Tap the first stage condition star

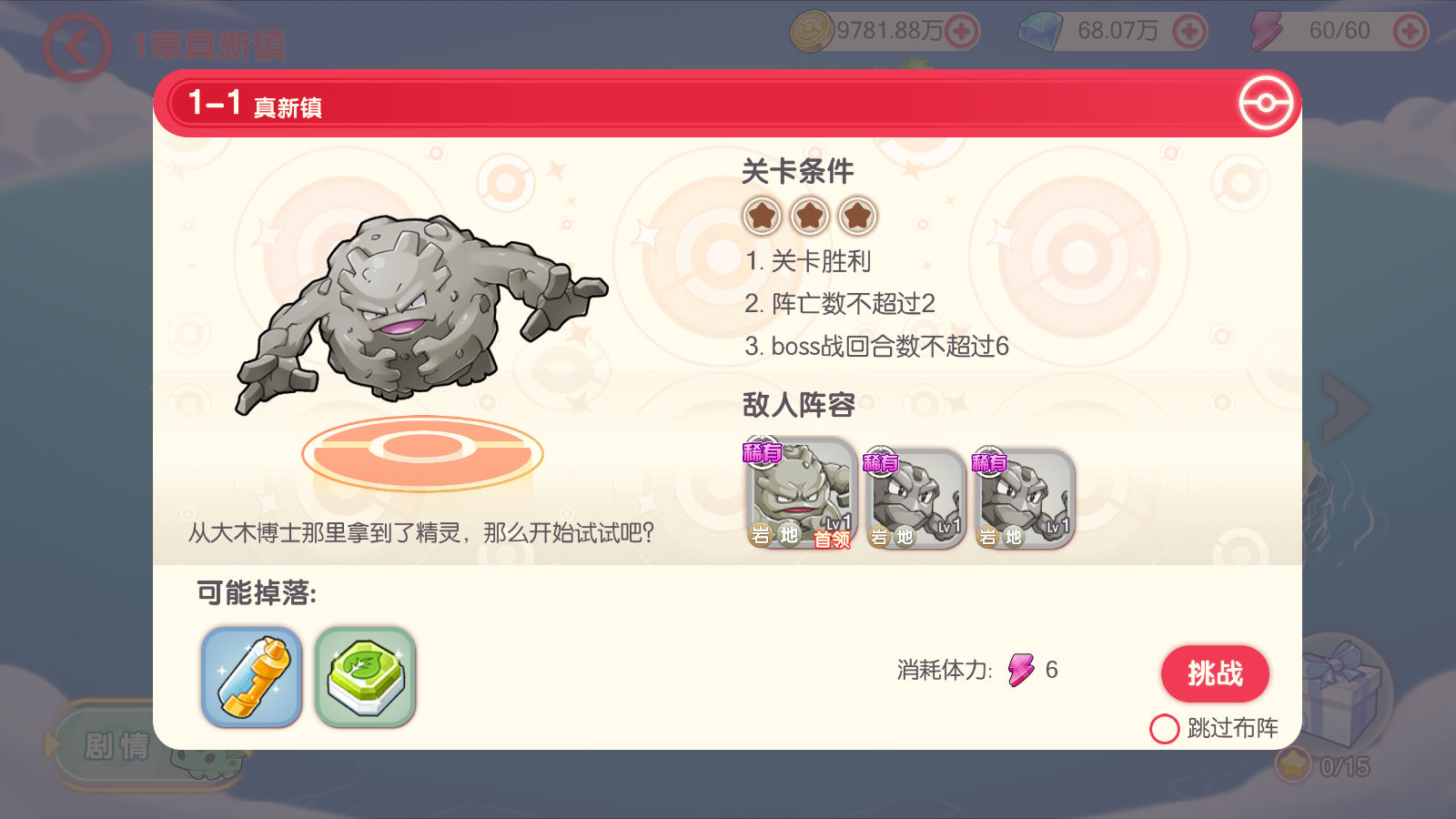pyautogui.click(x=763, y=217)
